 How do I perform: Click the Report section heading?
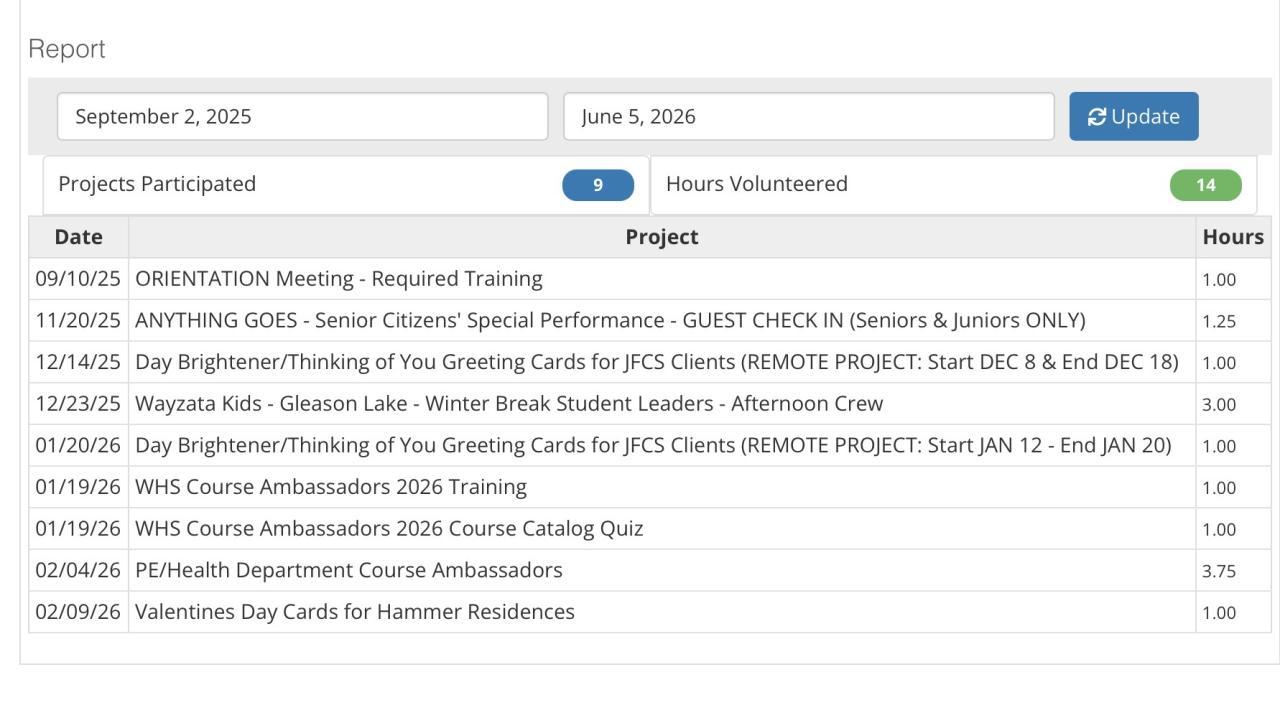67,49
